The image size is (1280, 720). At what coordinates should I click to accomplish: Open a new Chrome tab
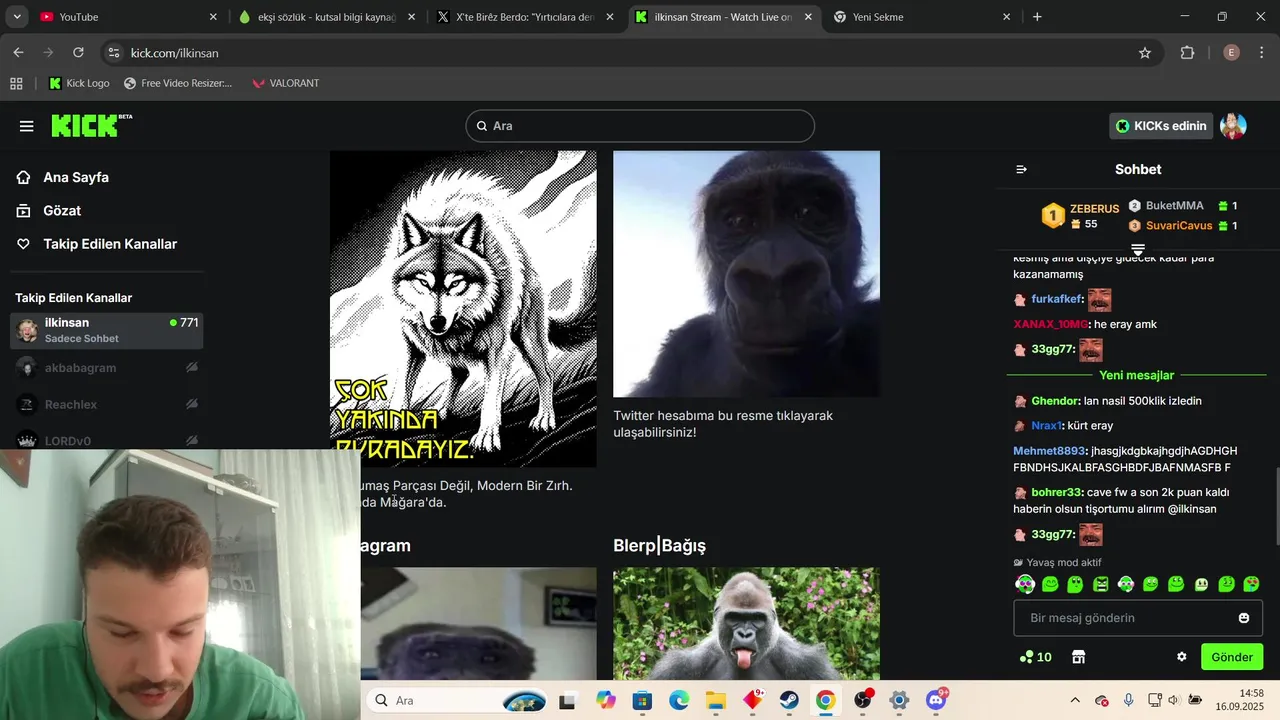1037,17
